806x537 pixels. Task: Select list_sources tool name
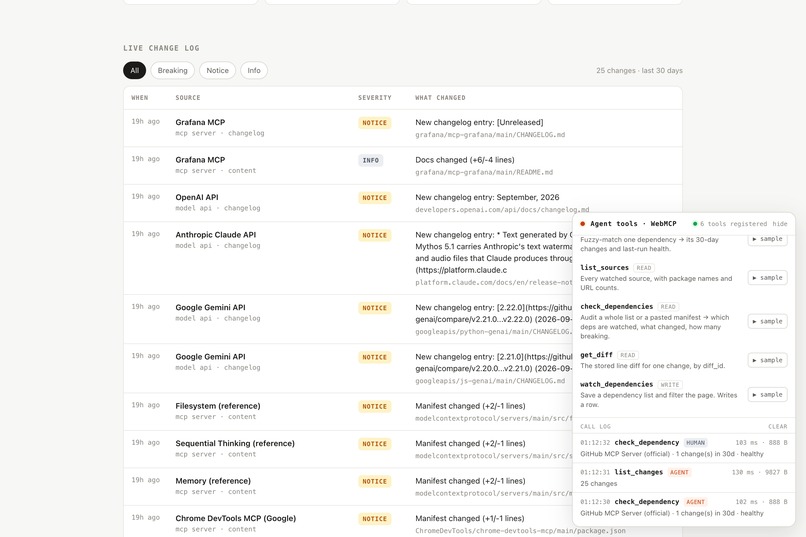click(x=604, y=268)
